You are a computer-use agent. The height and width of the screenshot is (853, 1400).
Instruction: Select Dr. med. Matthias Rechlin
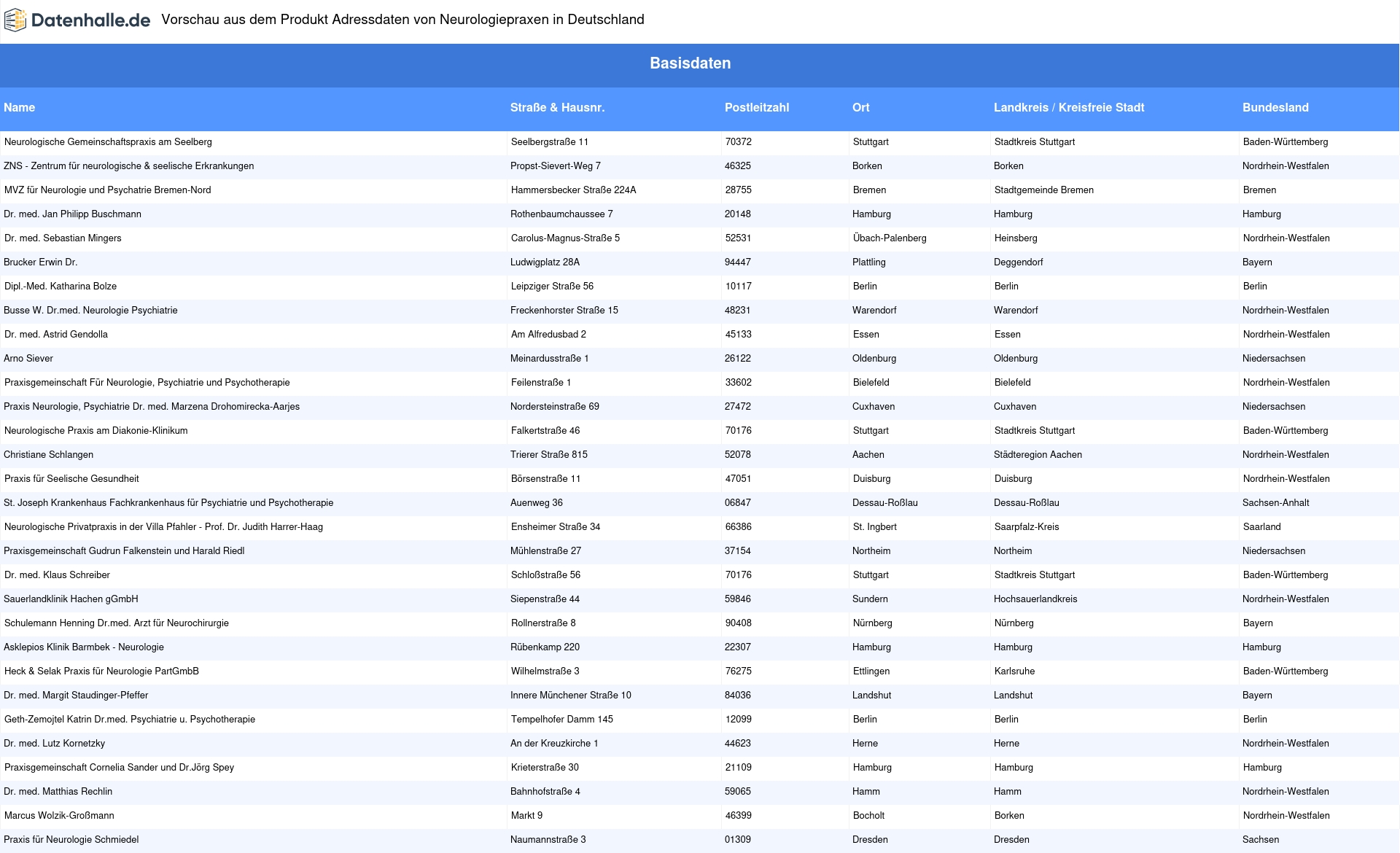click(58, 792)
